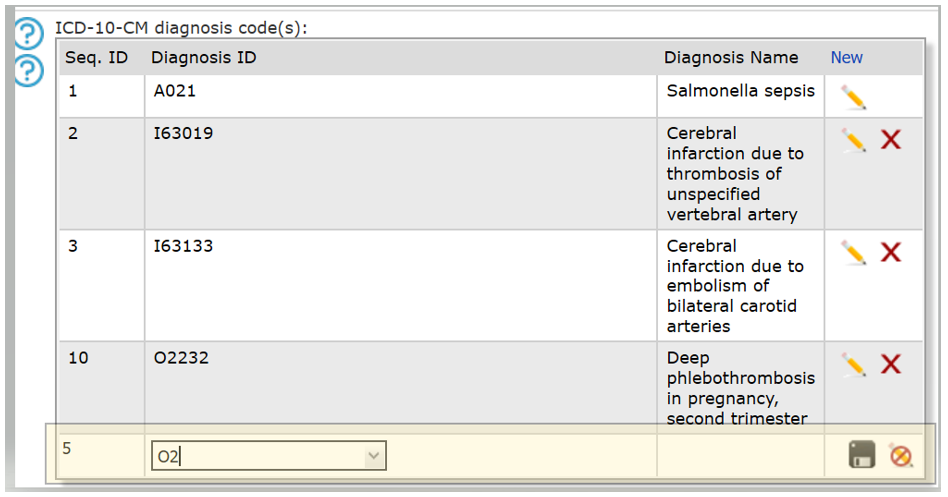This screenshot has width=948, height=497.
Task: Cancel editing the new diagnosis row
Action: click(x=901, y=455)
